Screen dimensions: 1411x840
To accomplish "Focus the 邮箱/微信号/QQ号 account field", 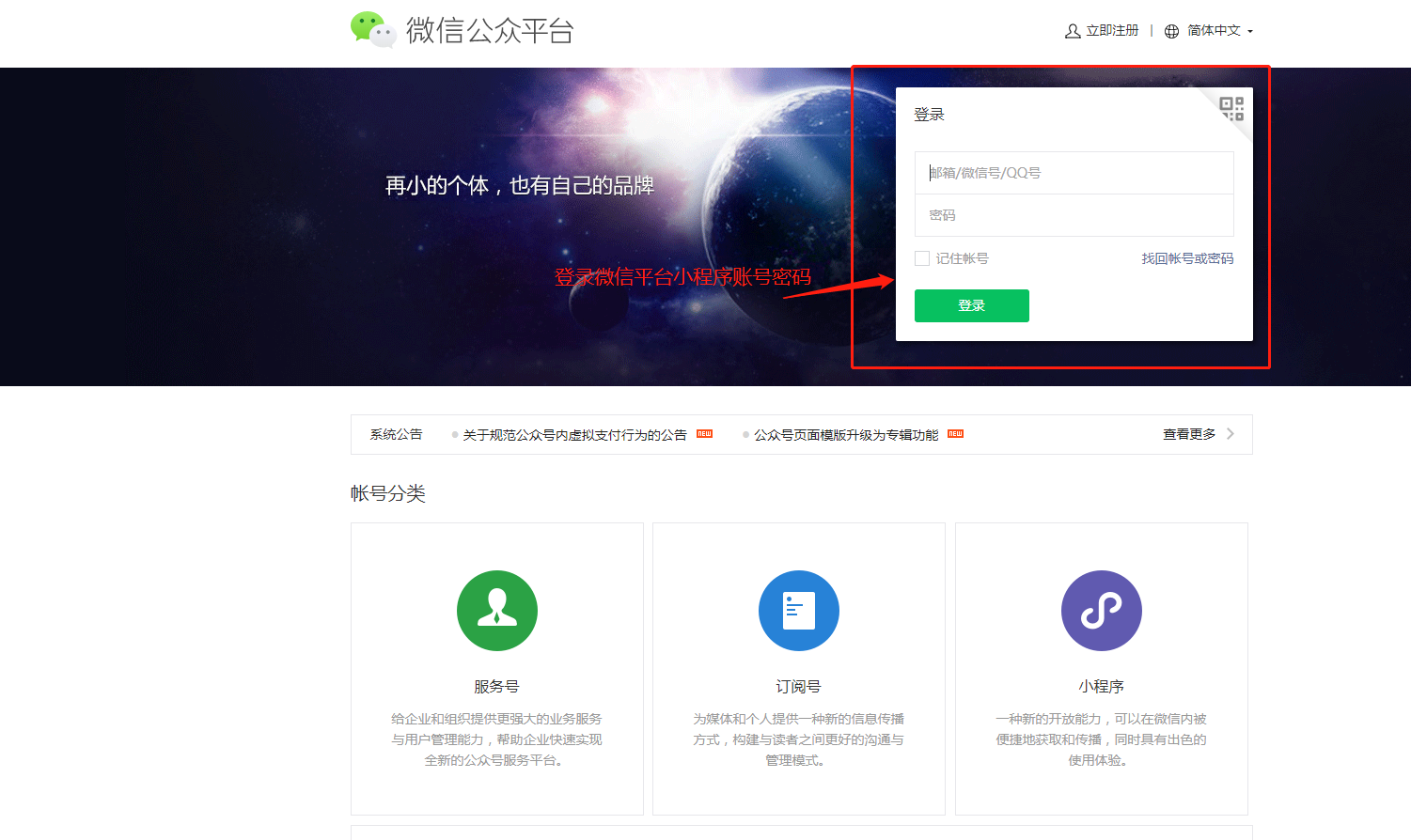I will [1074, 173].
